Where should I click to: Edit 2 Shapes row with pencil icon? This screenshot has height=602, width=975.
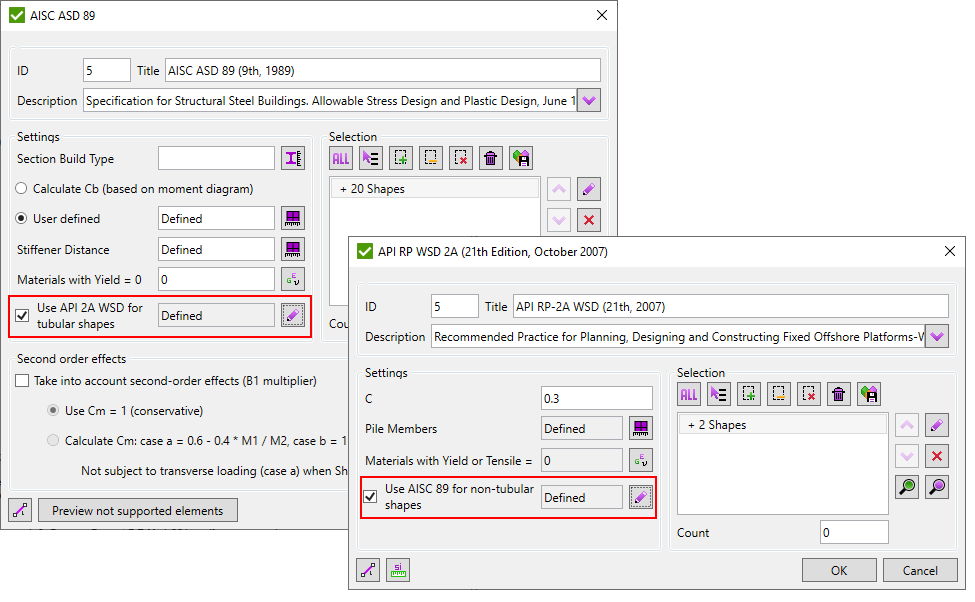point(937,425)
